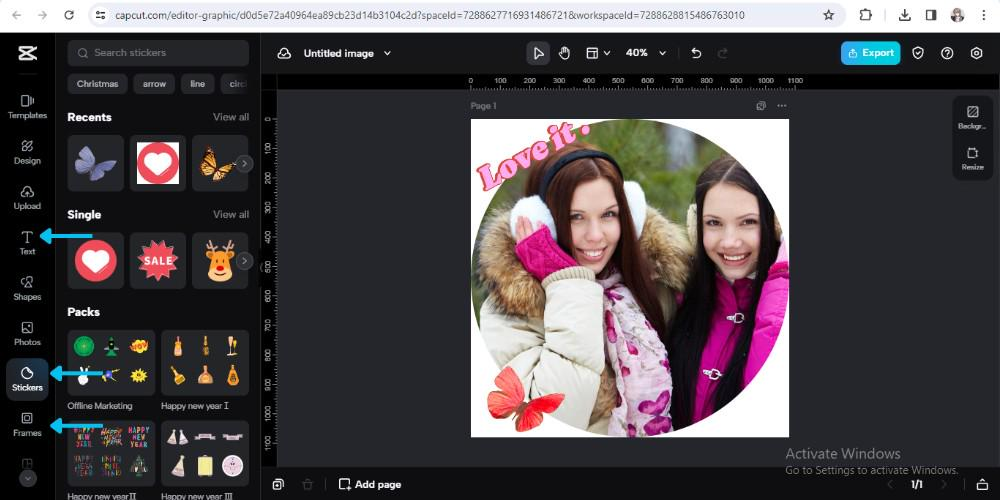Screen dimensions: 1000x500
Task: Click the cloud save status icon
Action: pos(284,54)
